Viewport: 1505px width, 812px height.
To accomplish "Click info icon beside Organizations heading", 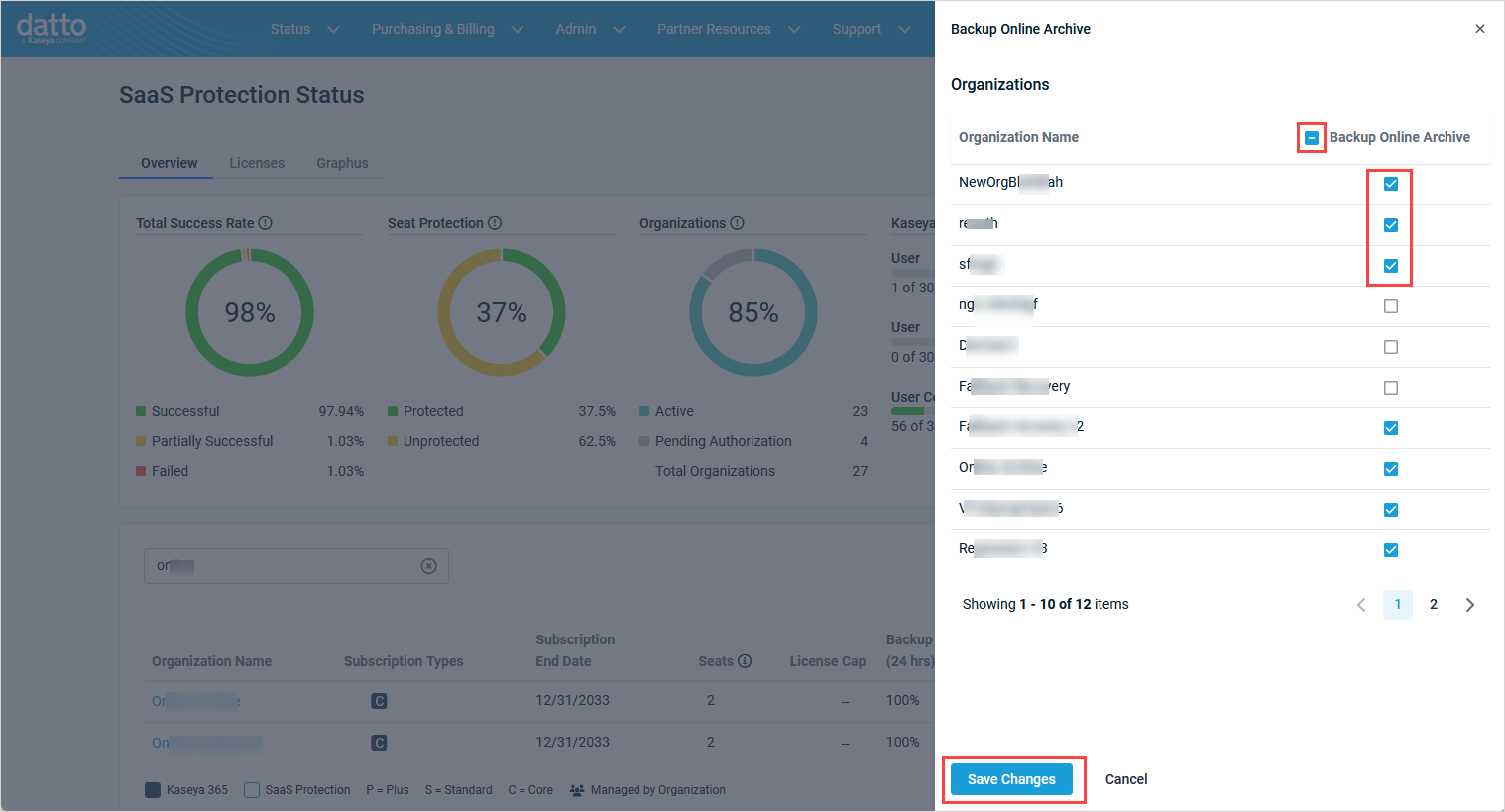I will (737, 223).
